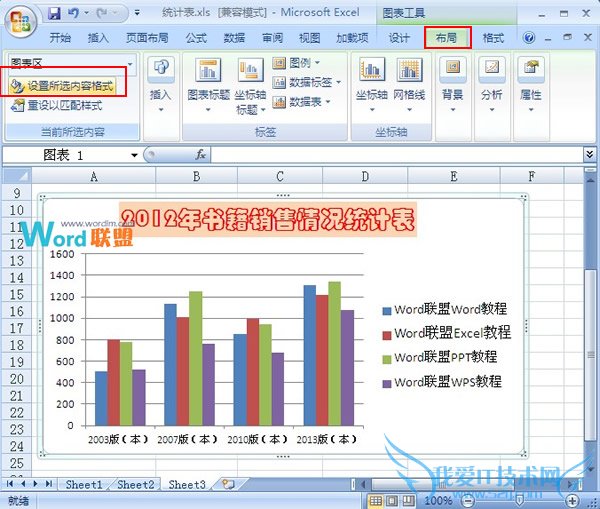Expand the 图表区 chart element dropdown
The image size is (600, 509).
pyautogui.click(x=130, y=64)
